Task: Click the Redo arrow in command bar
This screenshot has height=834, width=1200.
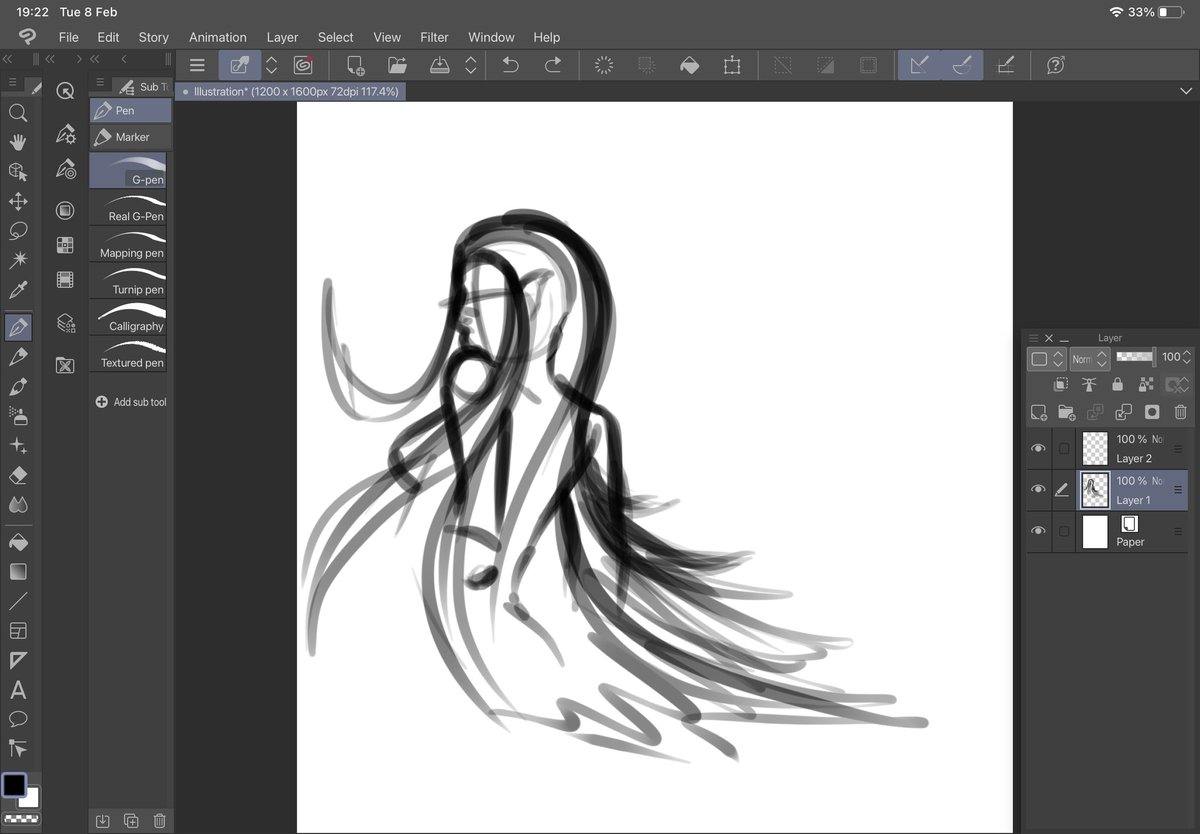Action: [x=553, y=65]
